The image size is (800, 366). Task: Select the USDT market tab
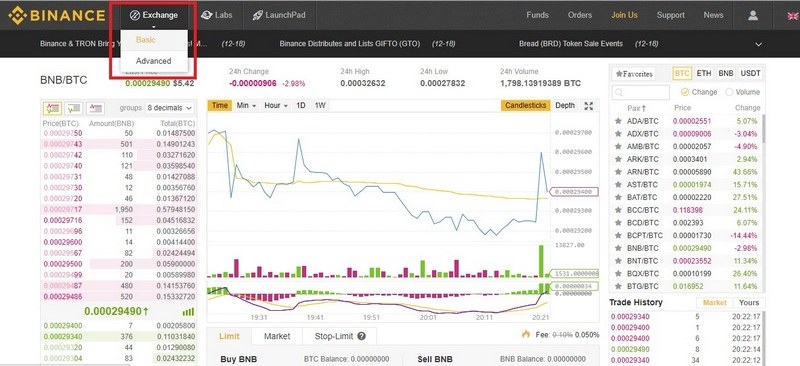click(751, 74)
